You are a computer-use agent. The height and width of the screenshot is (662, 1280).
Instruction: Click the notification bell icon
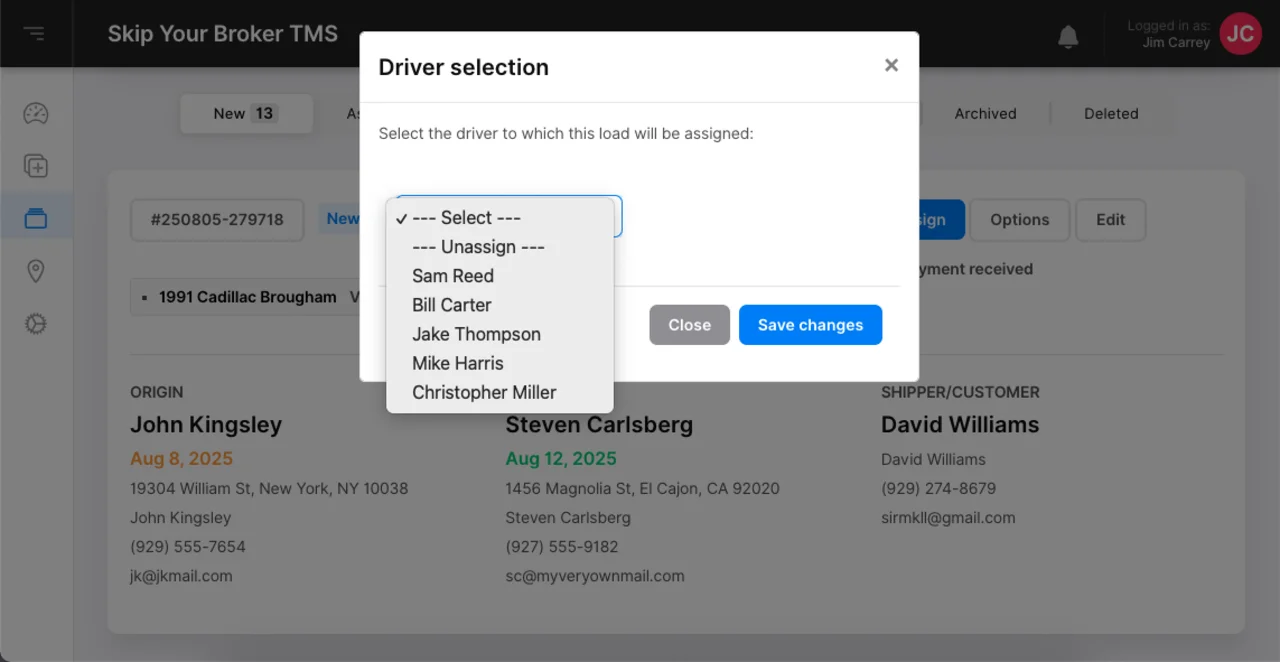pyautogui.click(x=1068, y=37)
